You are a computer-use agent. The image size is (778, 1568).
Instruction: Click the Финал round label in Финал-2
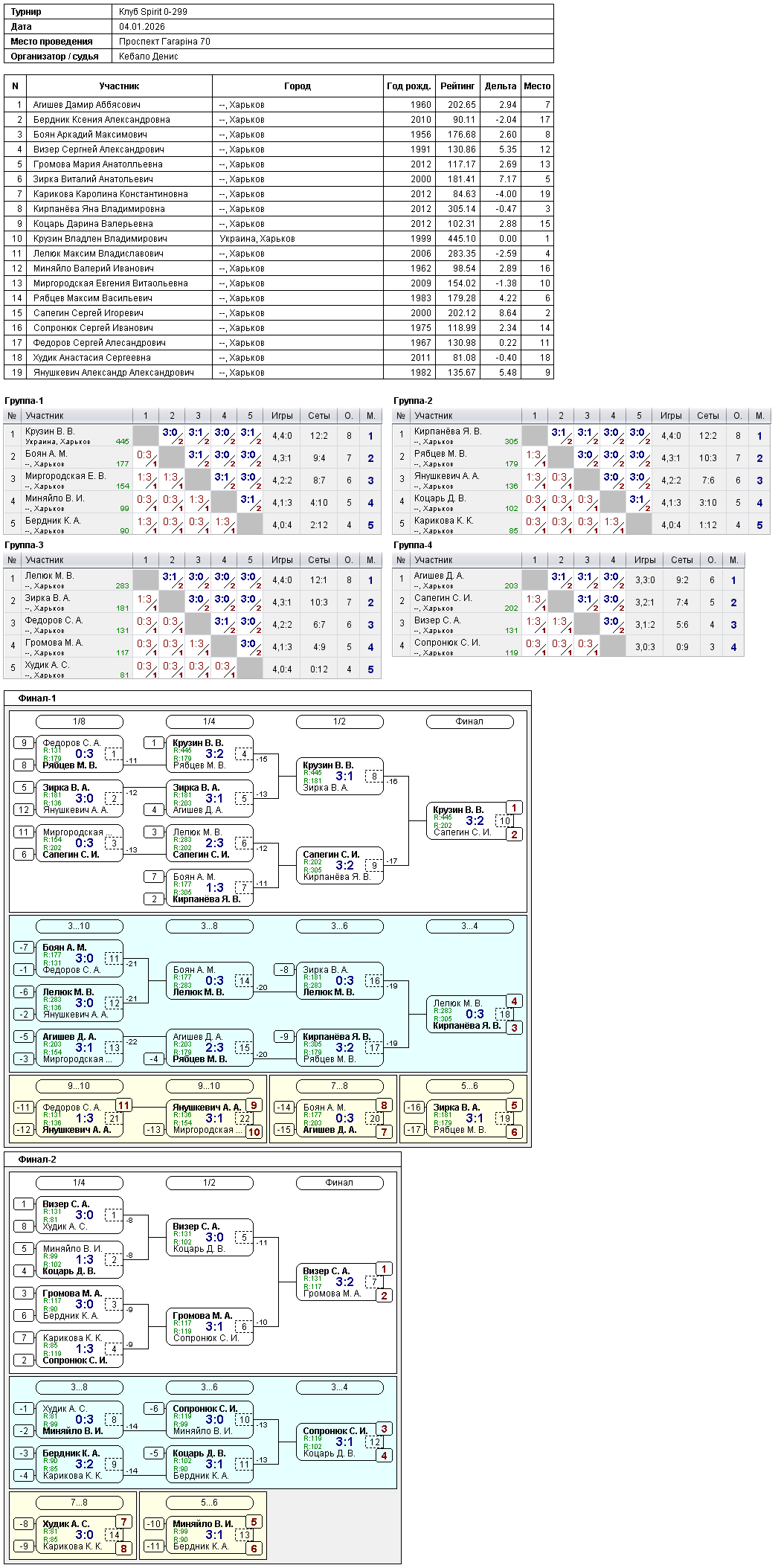(x=339, y=1183)
